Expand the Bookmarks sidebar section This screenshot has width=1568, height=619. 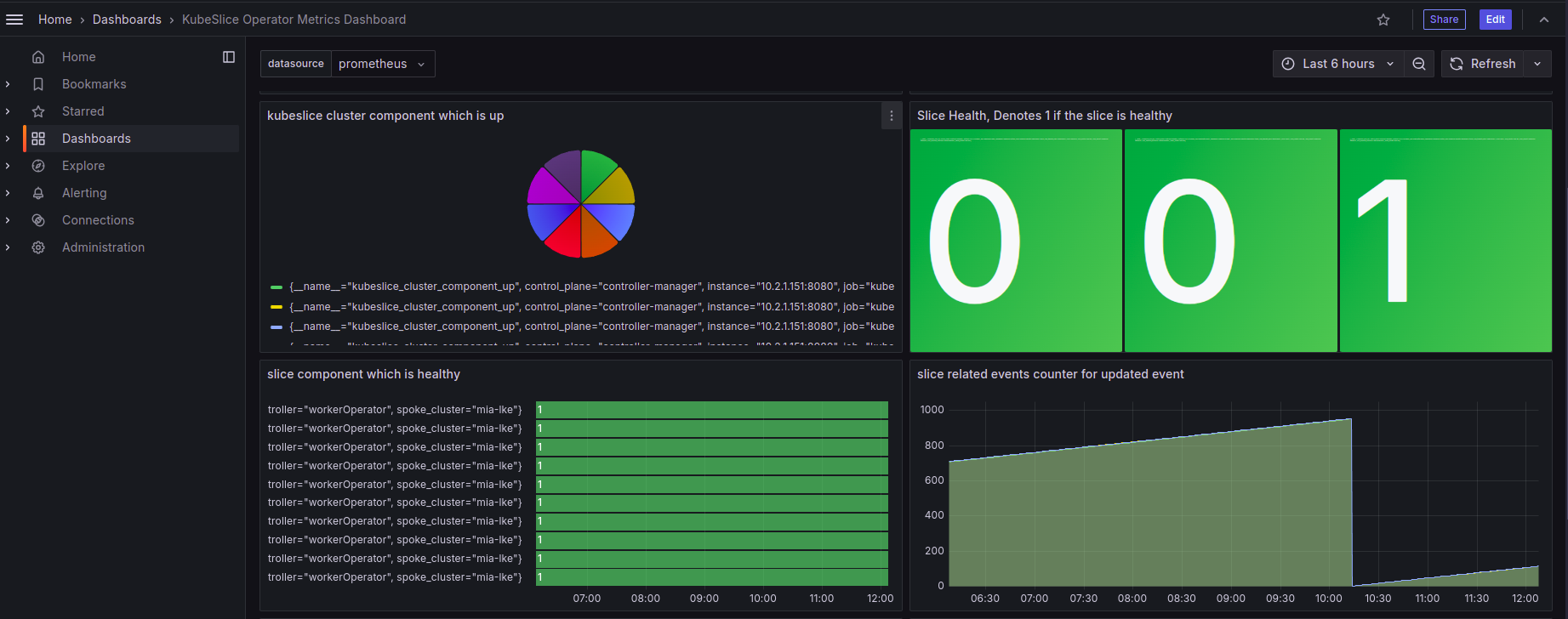(x=8, y=84)
